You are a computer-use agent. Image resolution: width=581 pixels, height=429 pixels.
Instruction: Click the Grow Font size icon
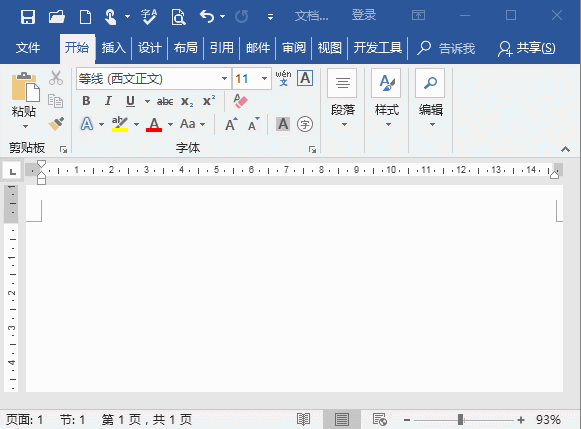coord(231,124)
